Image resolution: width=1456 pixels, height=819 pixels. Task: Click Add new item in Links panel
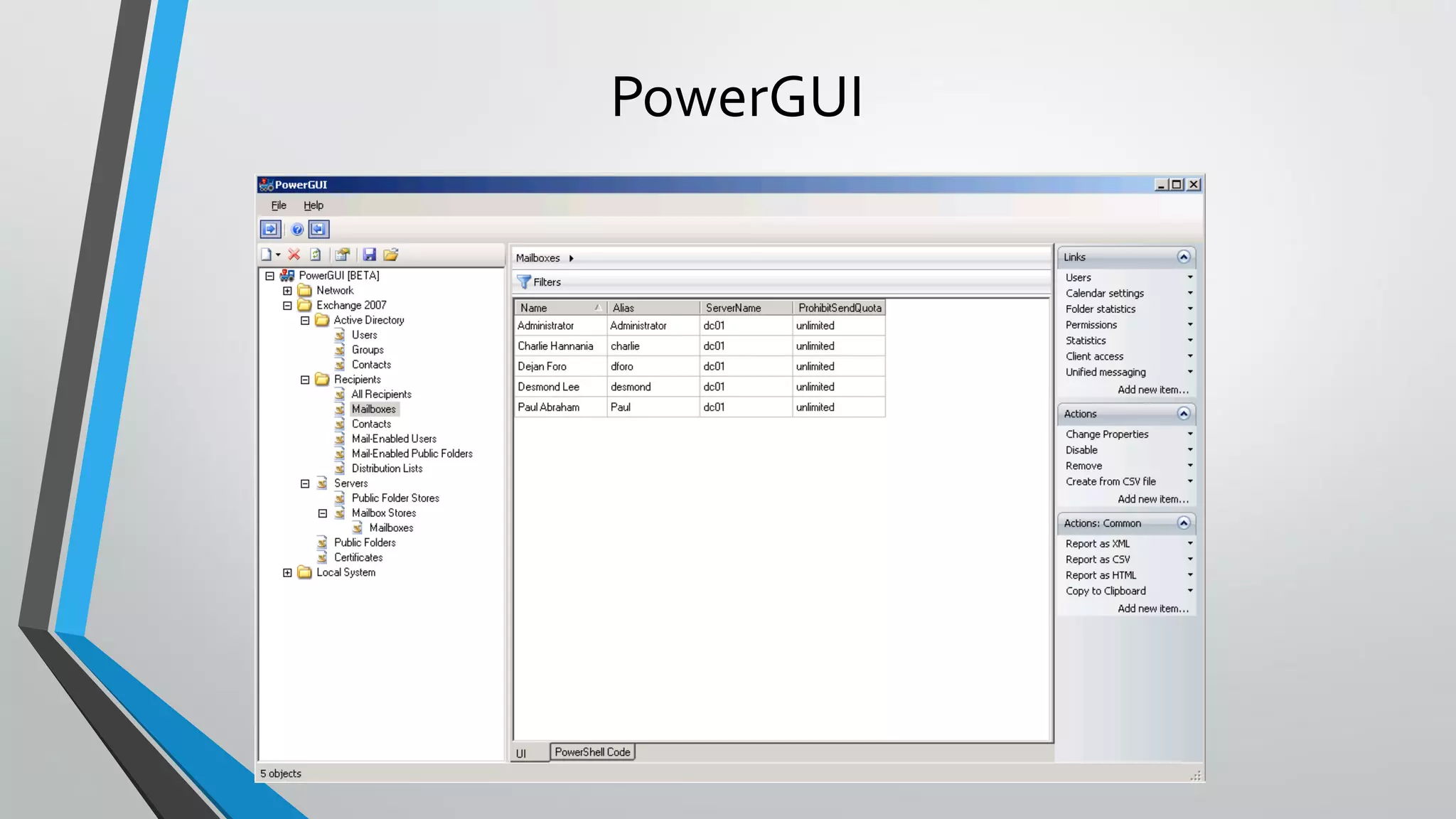pos(1153,390)
